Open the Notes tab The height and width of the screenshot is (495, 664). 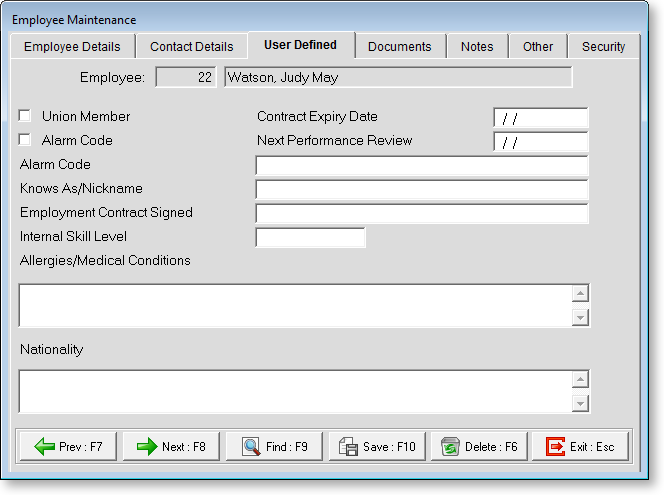point(477,47)
